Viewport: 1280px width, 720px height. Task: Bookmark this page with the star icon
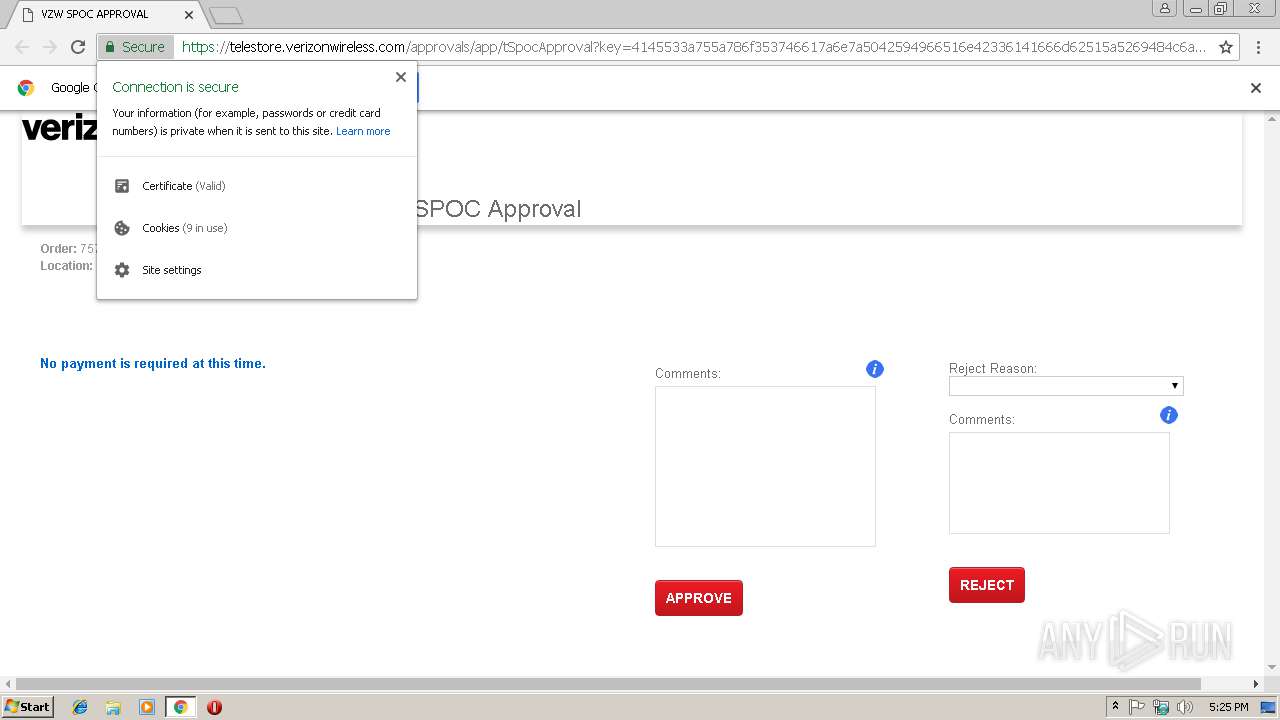coord(1226,47)
